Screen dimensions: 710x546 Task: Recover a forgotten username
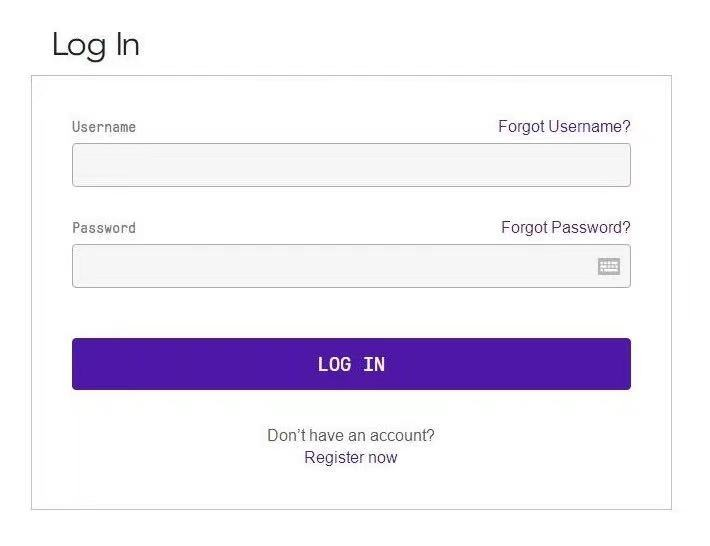(x=564, y=127)
